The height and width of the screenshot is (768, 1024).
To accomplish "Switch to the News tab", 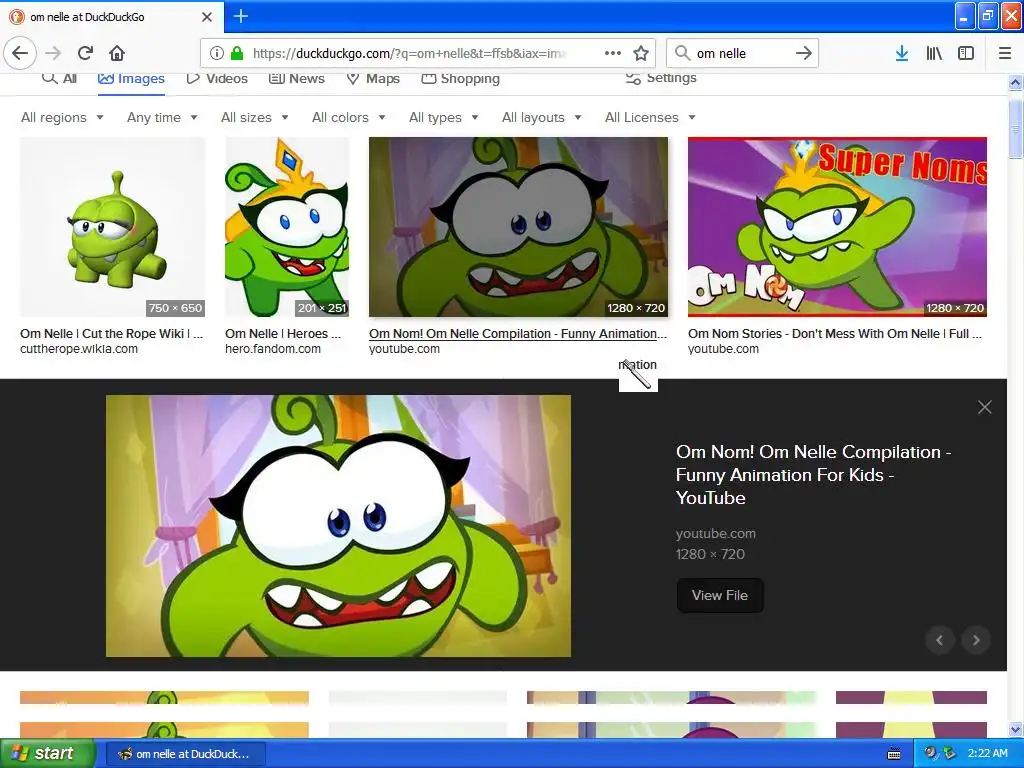I will click(297, 78).
